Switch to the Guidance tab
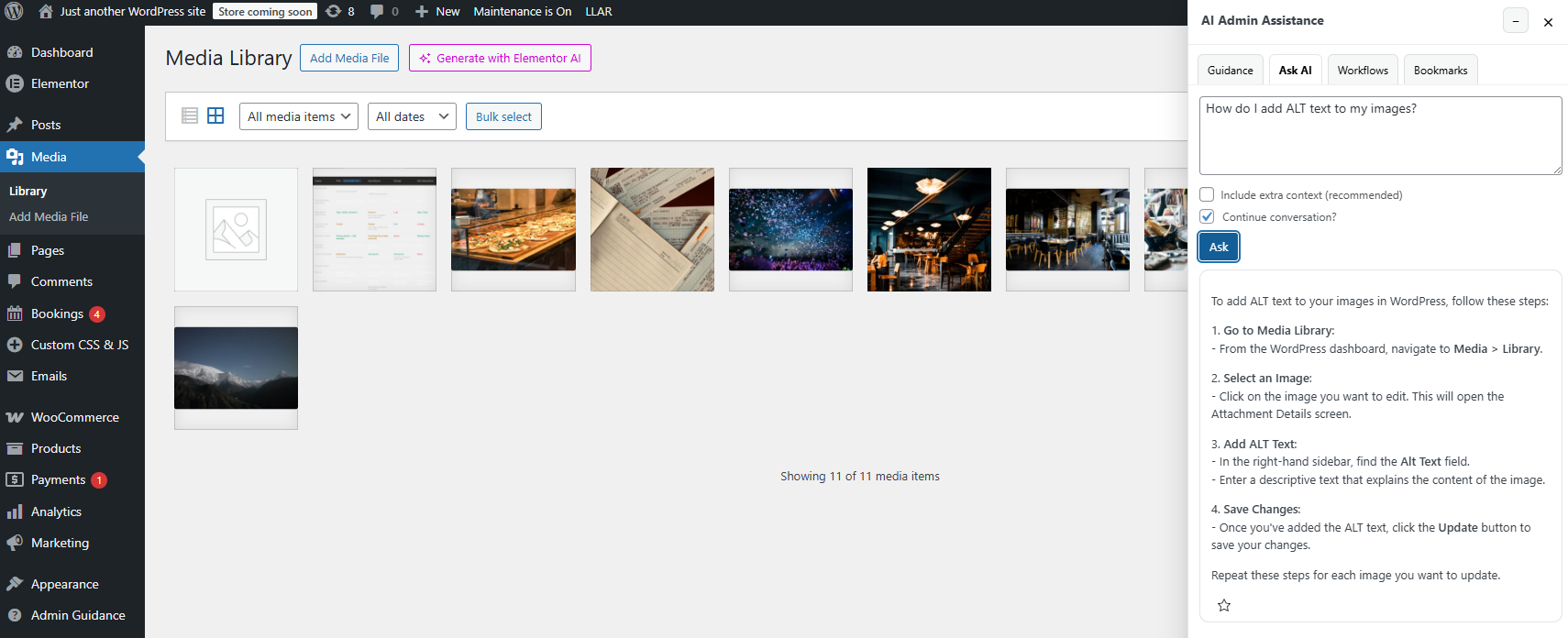 coord(1230,71)
